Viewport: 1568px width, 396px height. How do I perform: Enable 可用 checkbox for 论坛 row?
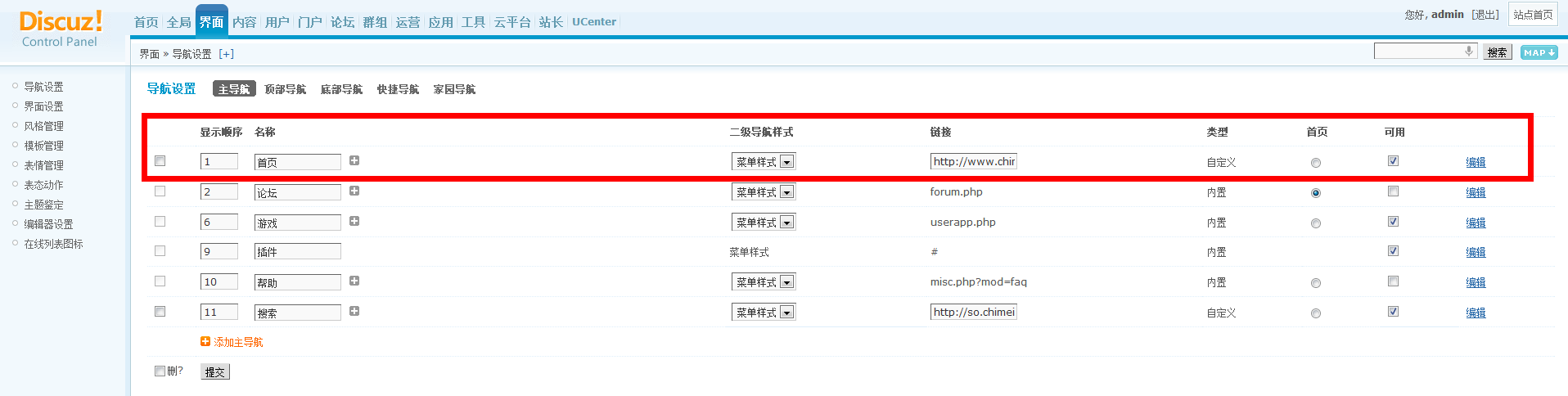[1393, 191]
